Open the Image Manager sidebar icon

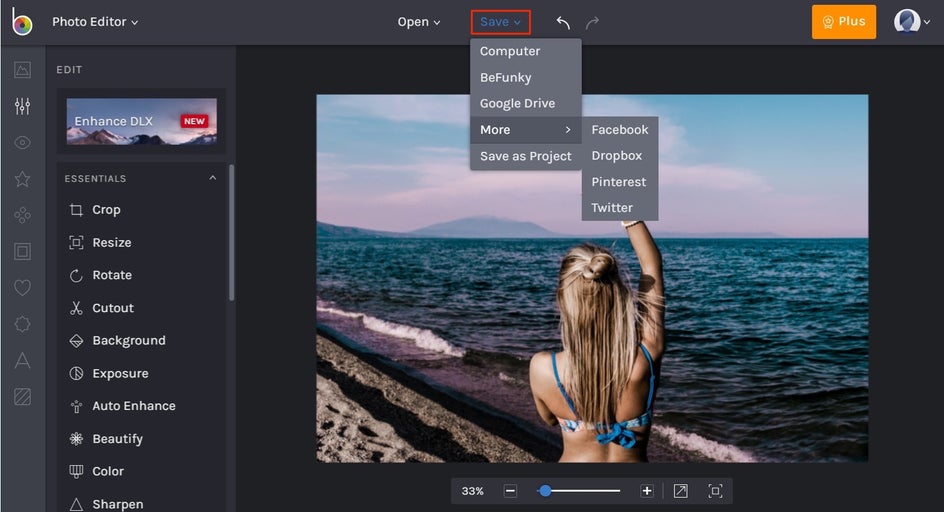click(x=22, y=70)
